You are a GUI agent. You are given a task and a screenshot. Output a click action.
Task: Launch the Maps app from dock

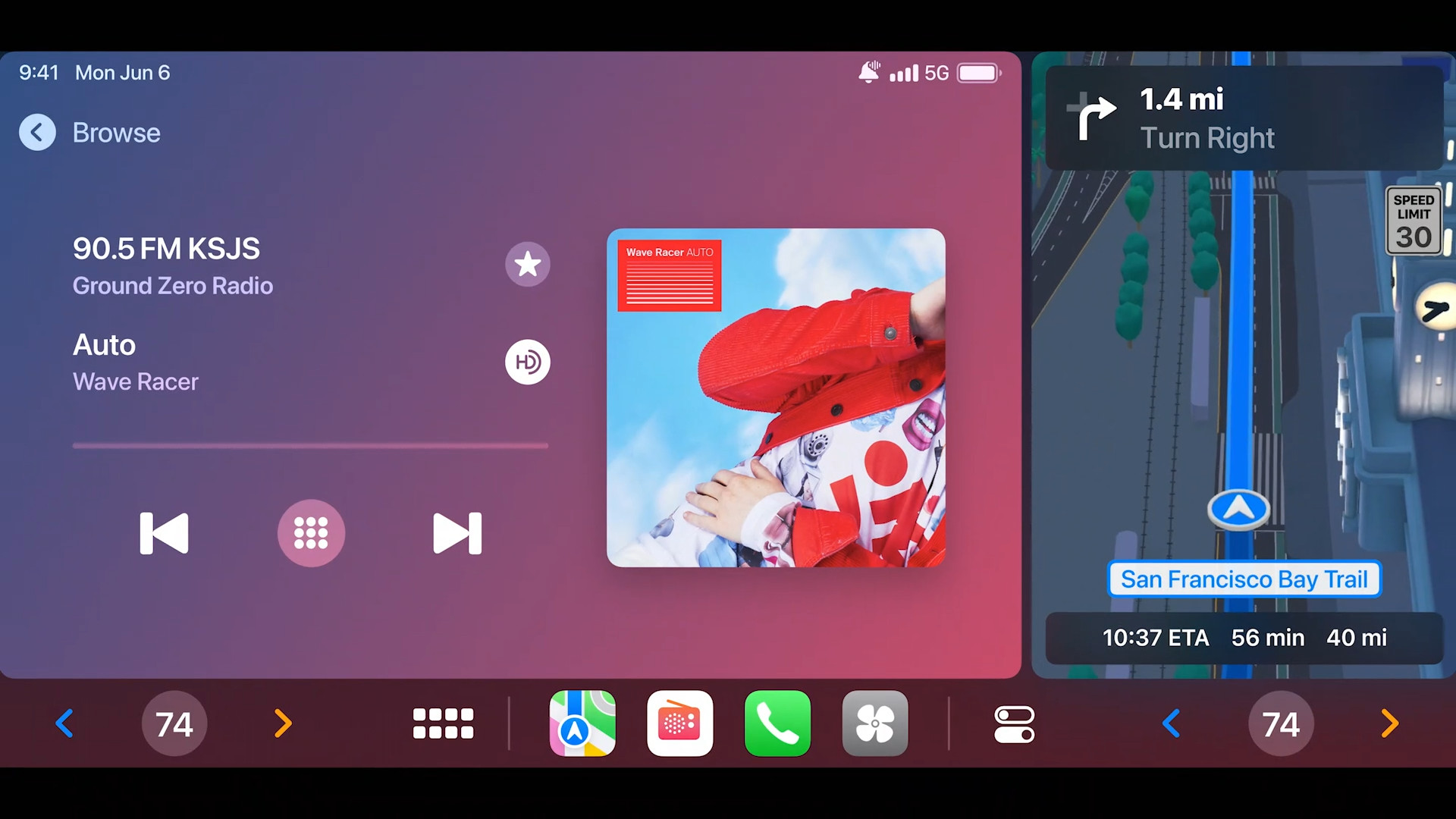582,723
